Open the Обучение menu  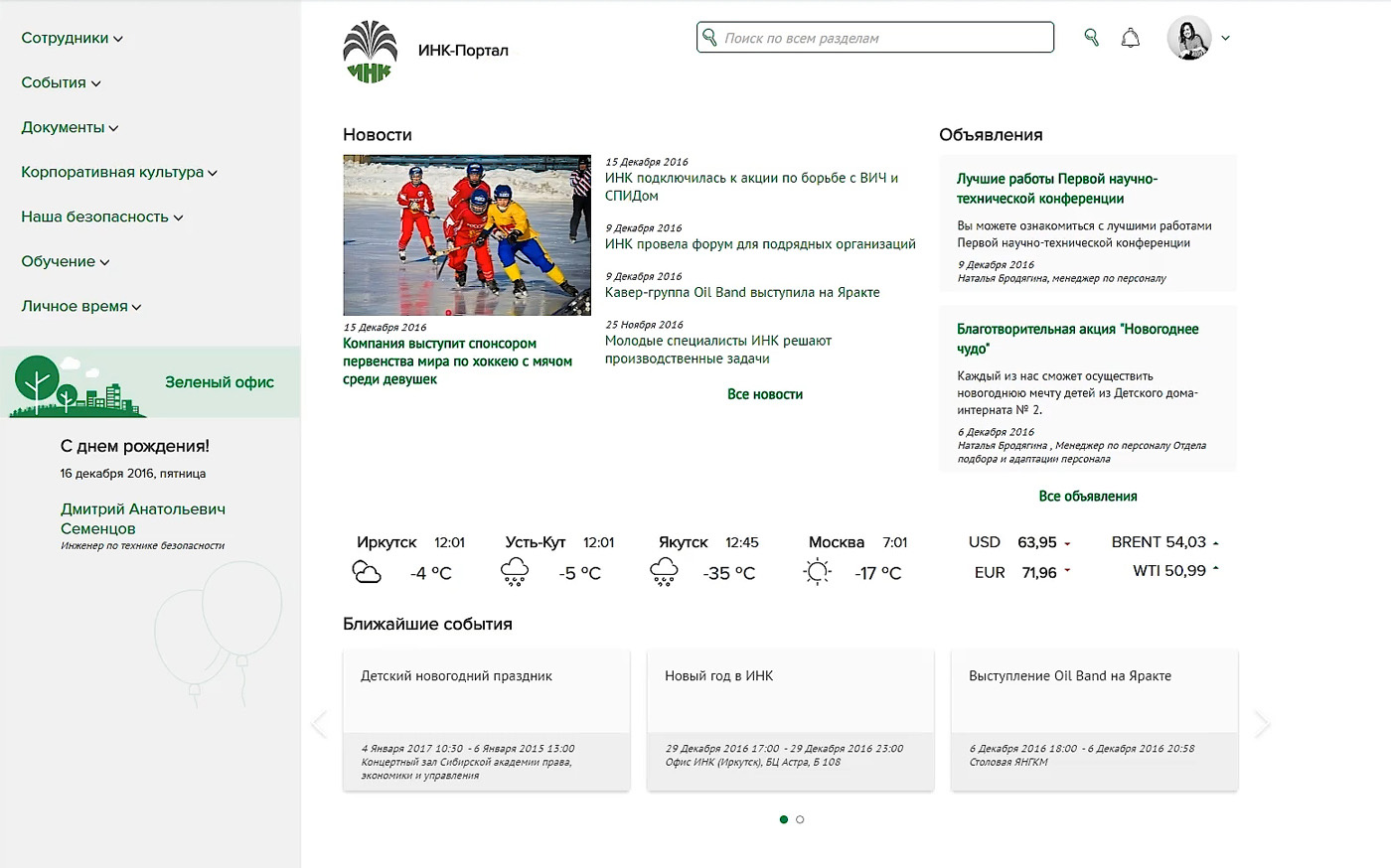pyautogui.click(x=65, y=261)
